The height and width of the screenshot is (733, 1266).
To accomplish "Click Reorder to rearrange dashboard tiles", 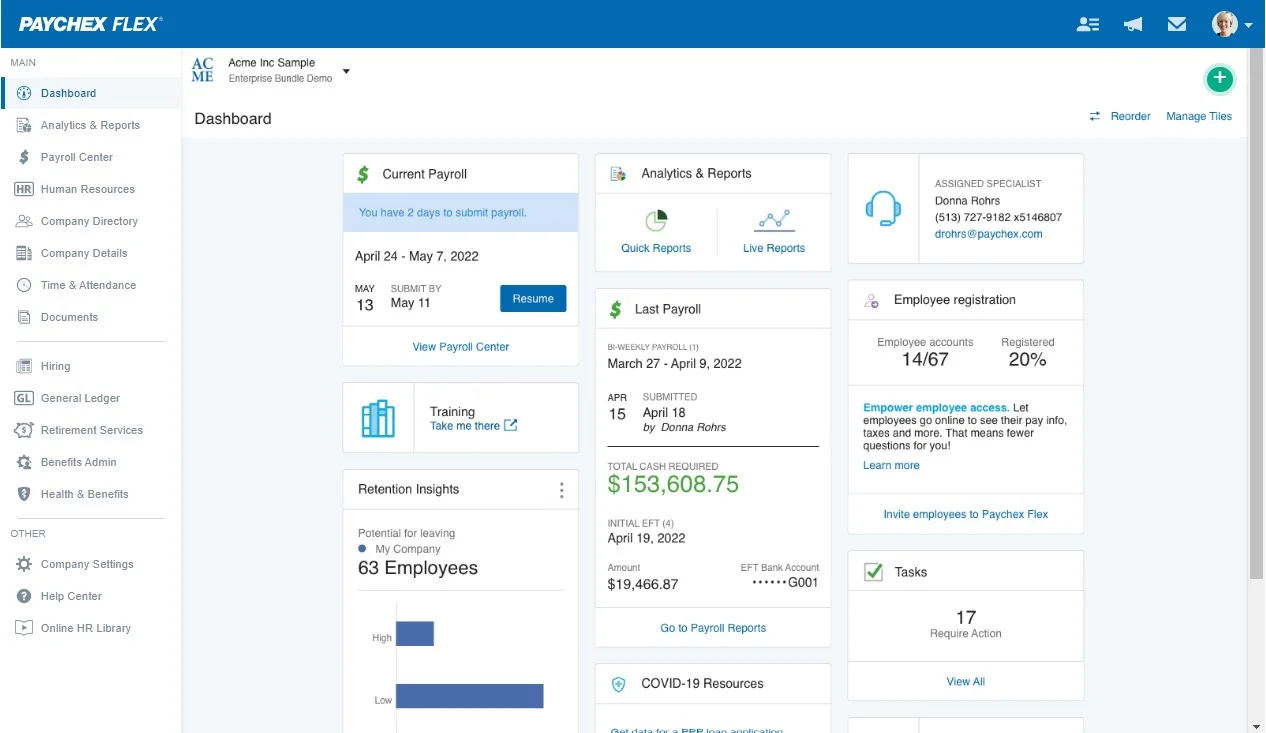I will click(x=1128, y=116).
